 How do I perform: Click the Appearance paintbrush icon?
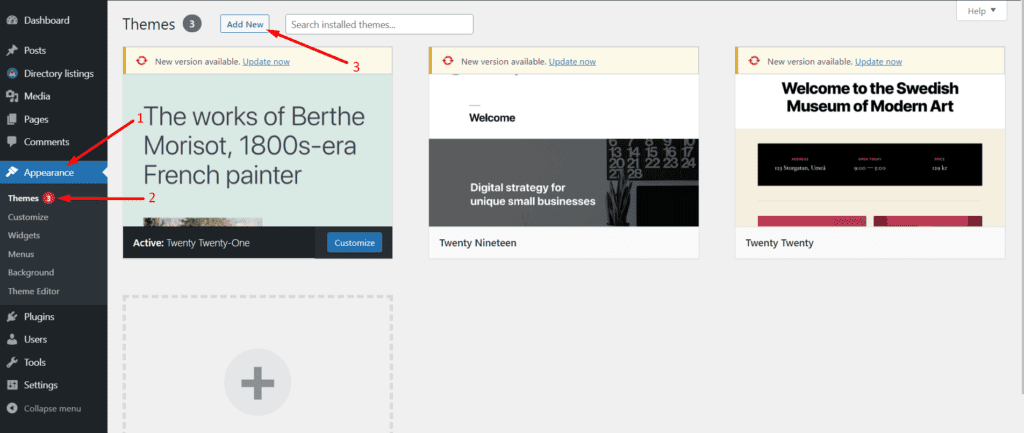pyautogui.click(x=12, y=172)
